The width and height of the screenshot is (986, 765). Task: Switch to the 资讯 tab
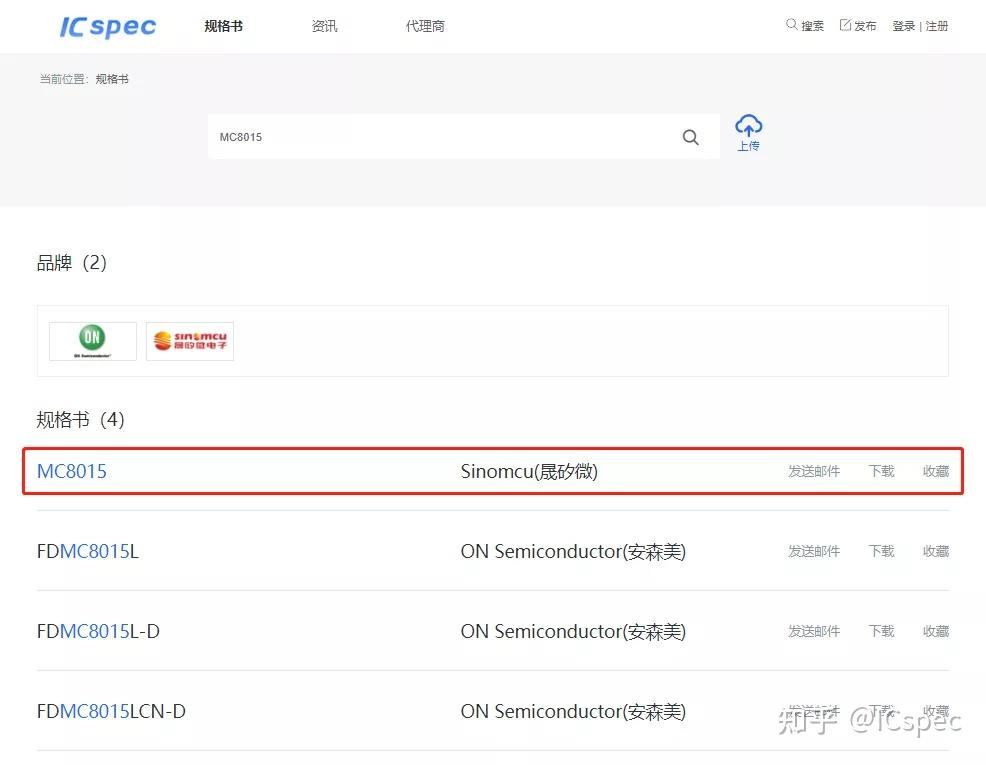(324, 26)
